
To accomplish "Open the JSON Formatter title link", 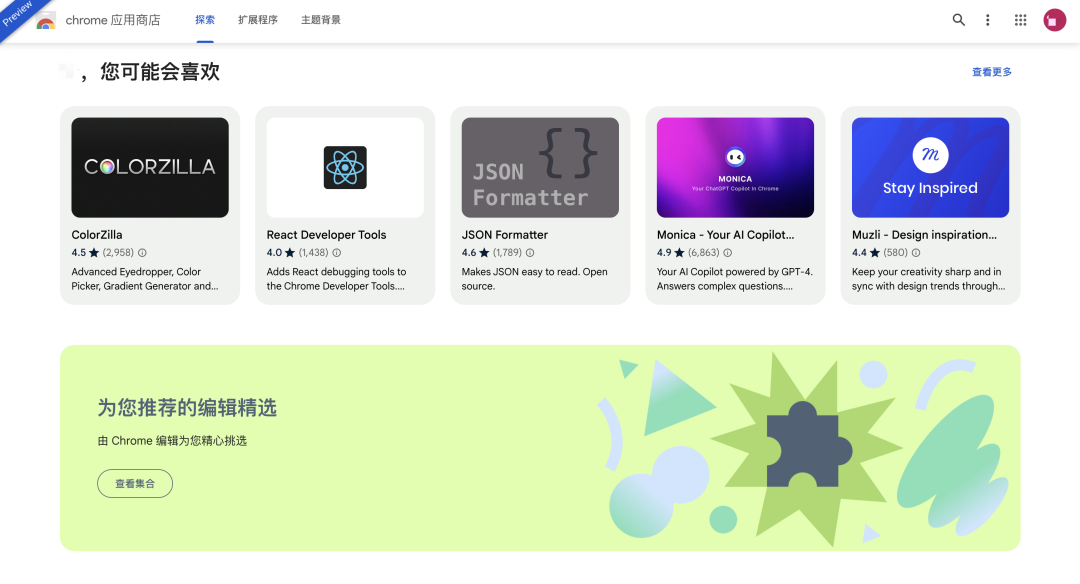I will tap(505, 235).
